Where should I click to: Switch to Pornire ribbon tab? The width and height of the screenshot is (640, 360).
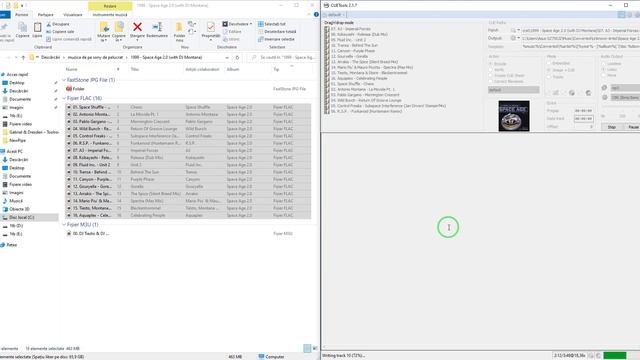point(22,15)
